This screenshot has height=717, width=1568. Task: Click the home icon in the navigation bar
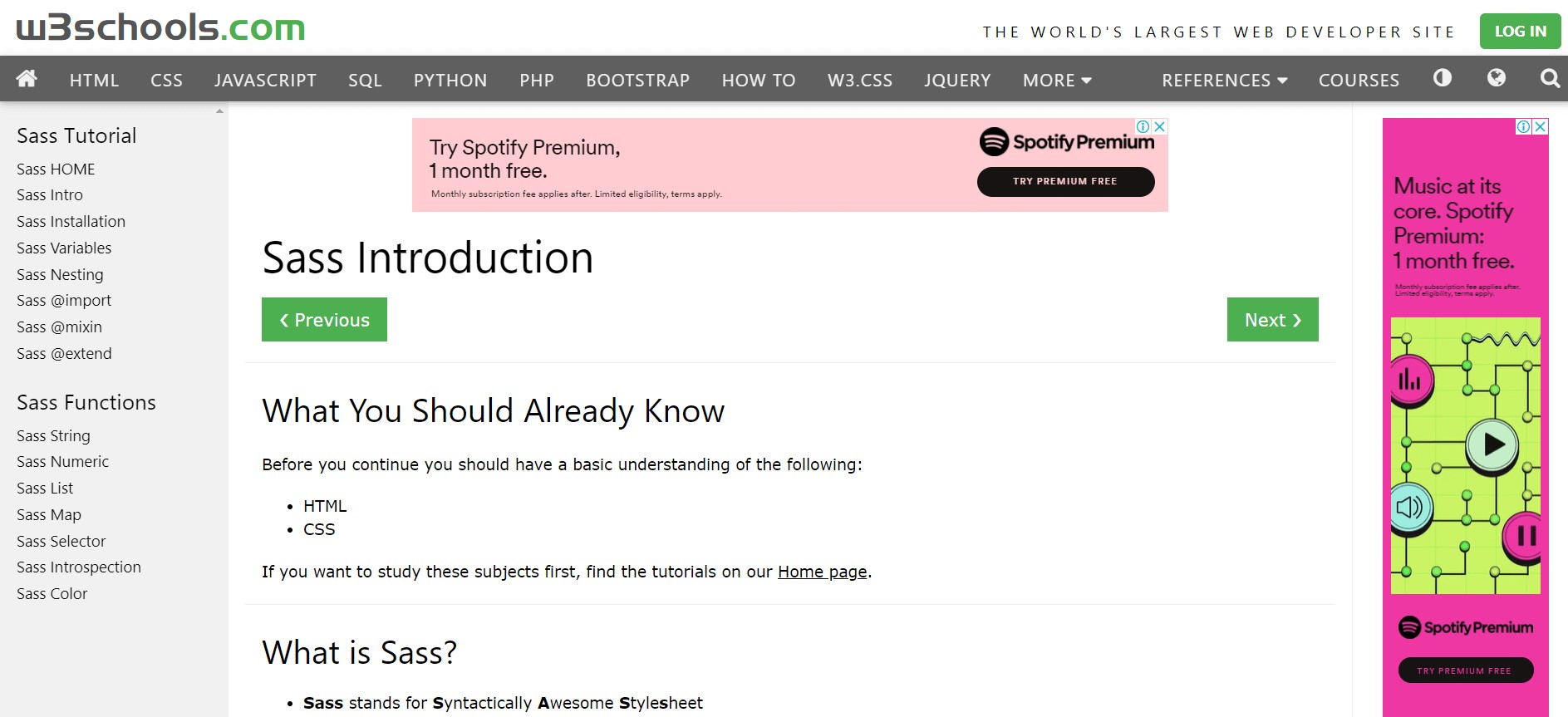point(26,79)
